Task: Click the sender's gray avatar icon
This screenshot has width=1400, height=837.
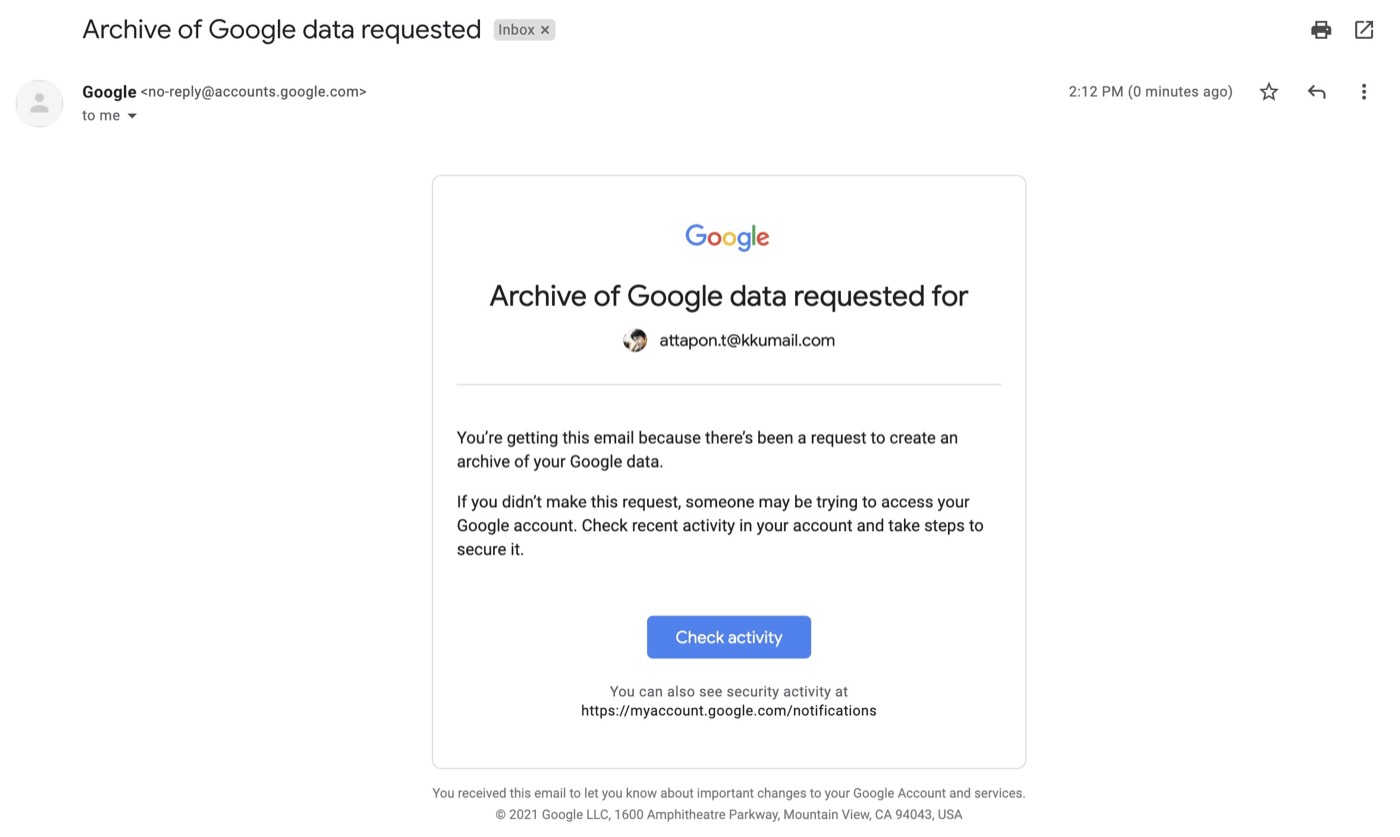Action: coord(39,103)
